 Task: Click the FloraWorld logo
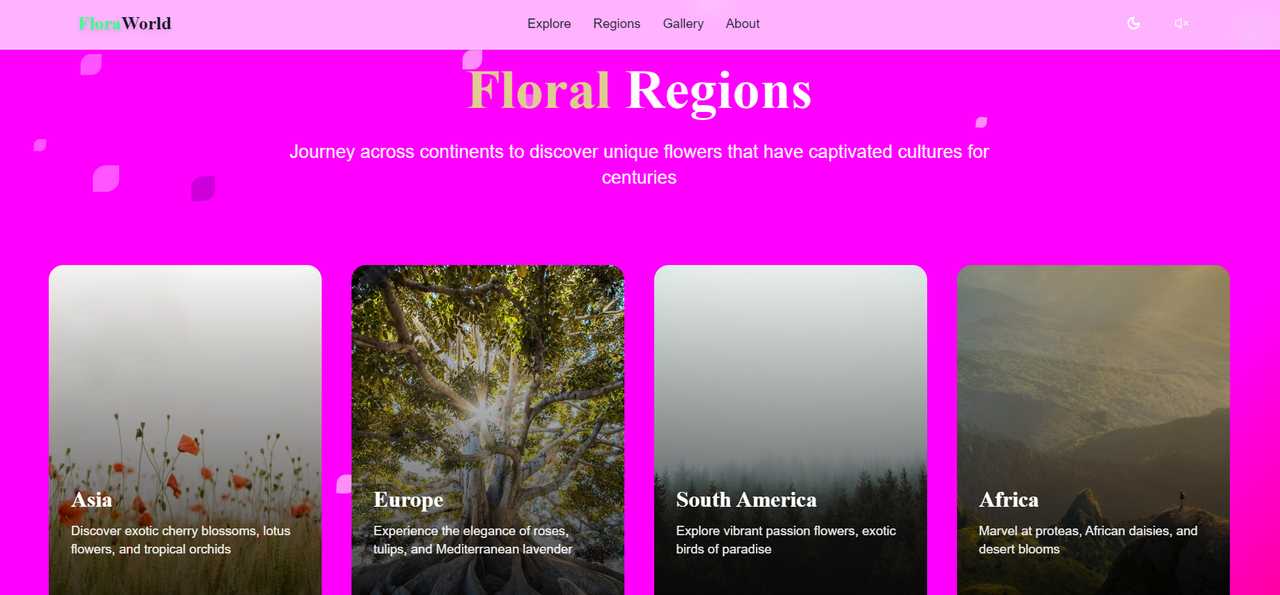[125, 23]
